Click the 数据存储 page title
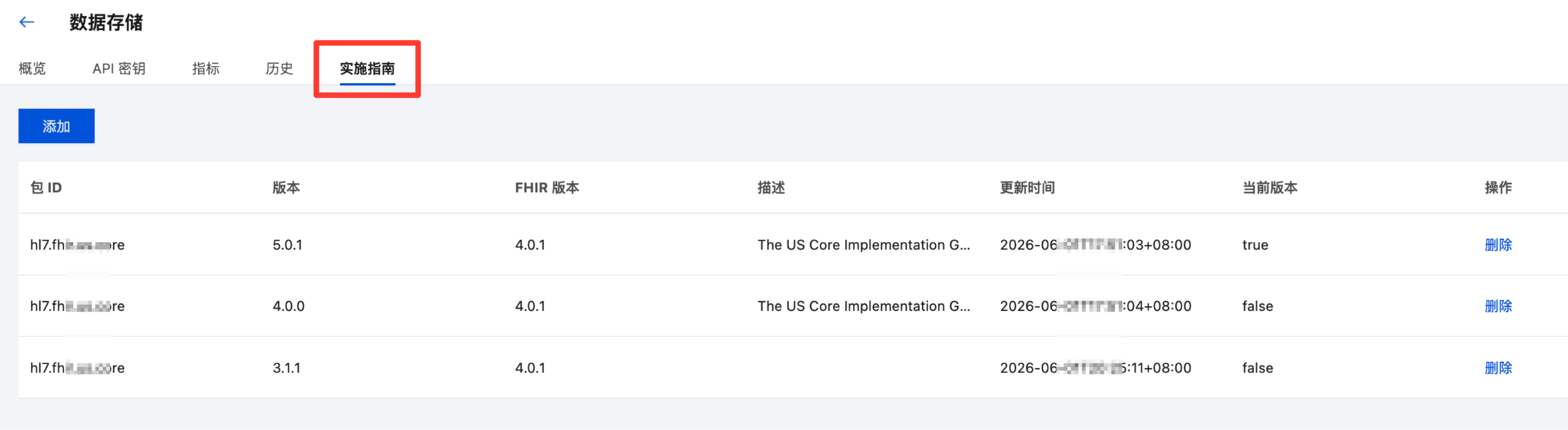 click(106, 23)
